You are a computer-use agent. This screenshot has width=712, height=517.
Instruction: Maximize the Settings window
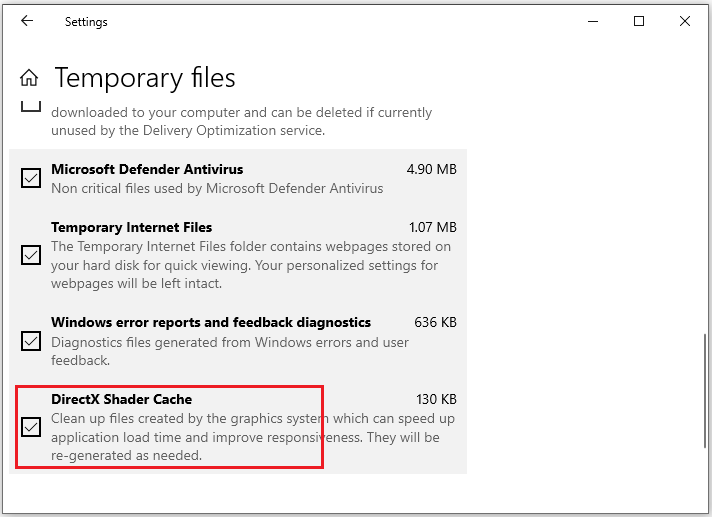tap(639, 21)
